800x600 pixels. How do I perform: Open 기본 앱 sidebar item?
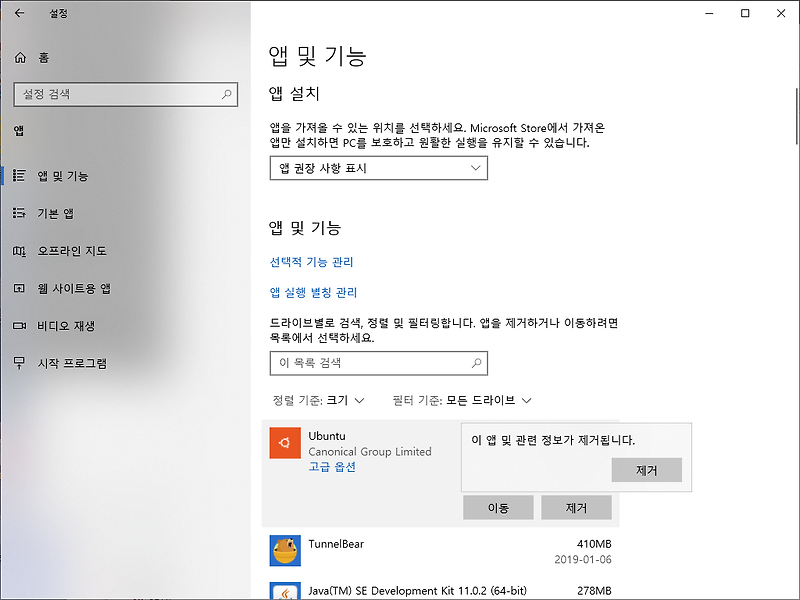point(125,213)
